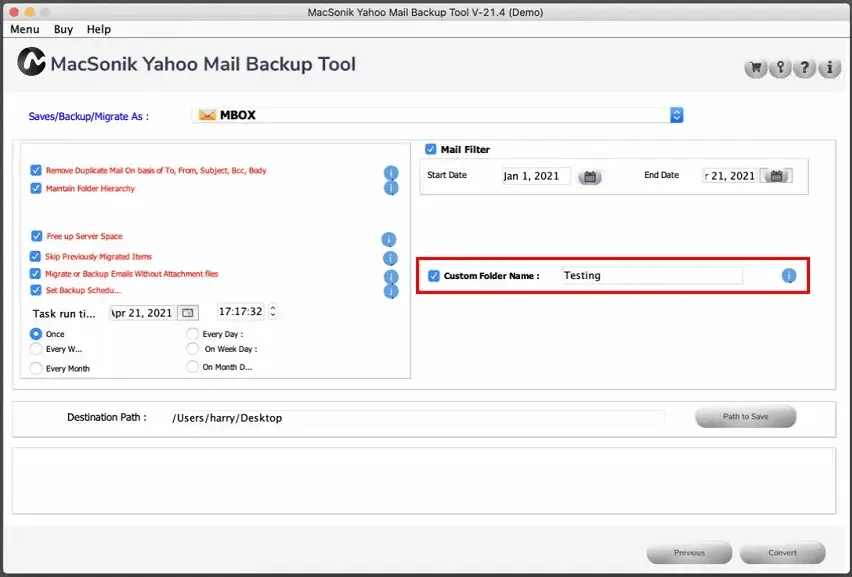
Task: Click the Destination Path field
Action: coord(417,418)
